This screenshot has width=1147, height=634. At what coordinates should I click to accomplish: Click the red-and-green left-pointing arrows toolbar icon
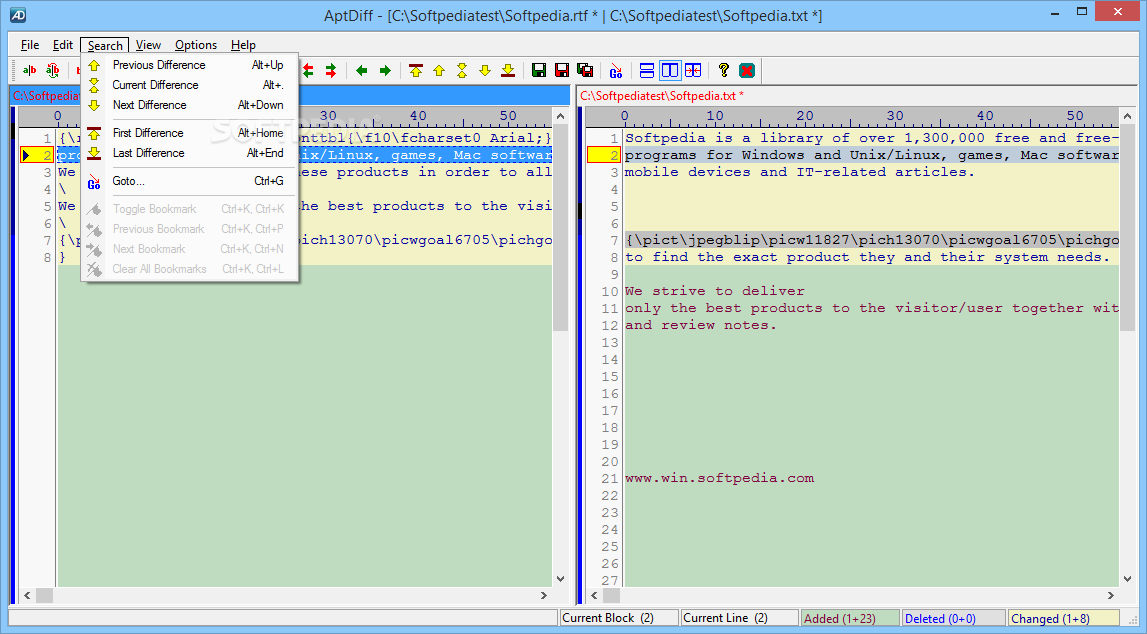(308, 70)
